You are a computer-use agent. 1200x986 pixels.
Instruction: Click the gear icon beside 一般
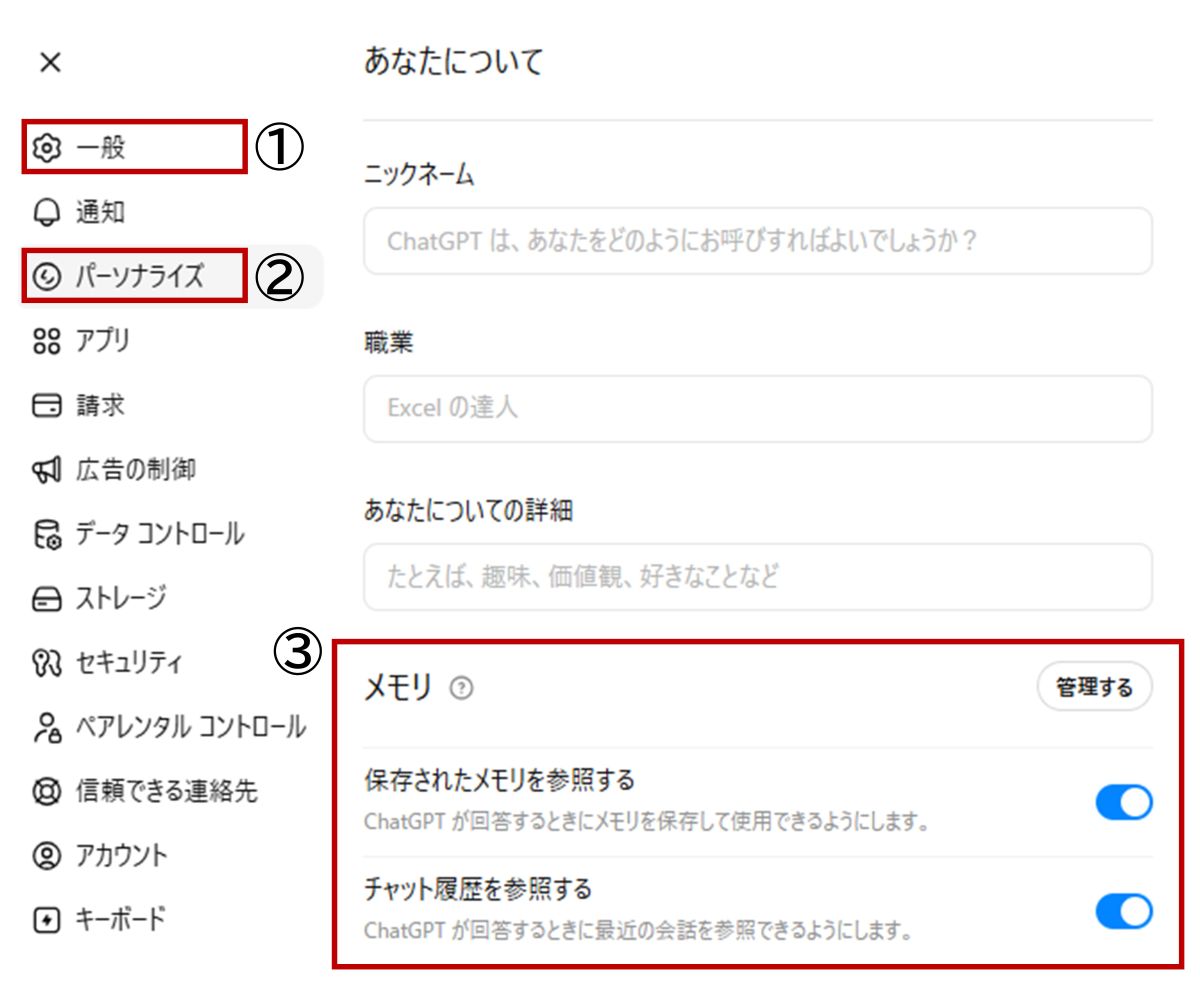(46, 148)
